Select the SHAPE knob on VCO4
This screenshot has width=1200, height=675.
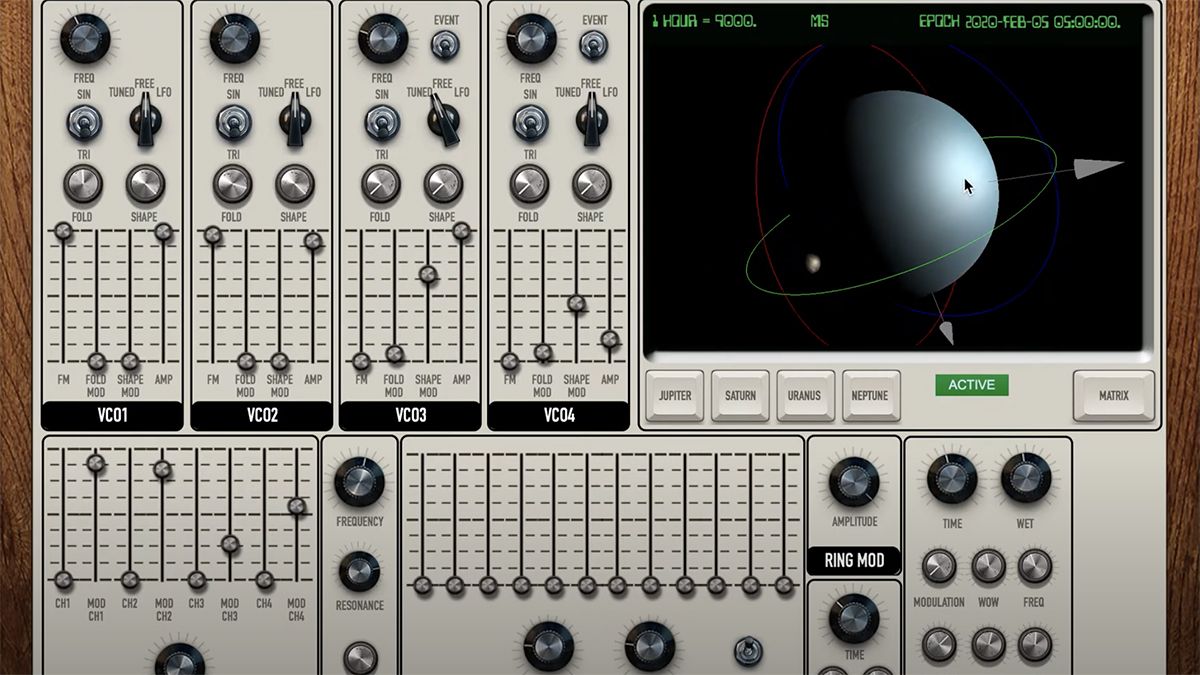point(591,185)
